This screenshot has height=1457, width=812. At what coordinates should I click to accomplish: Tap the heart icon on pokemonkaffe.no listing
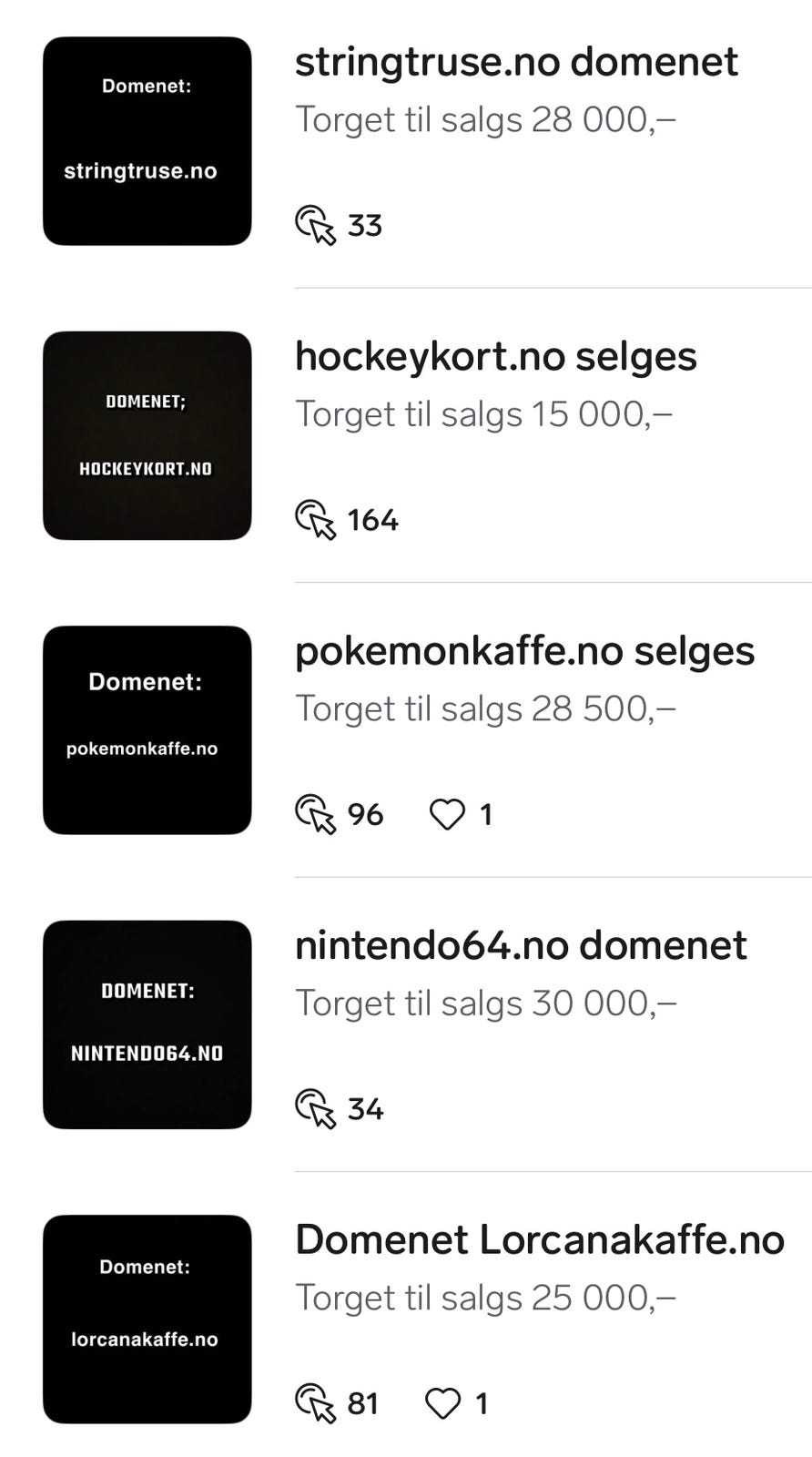[x=447, y=814]
